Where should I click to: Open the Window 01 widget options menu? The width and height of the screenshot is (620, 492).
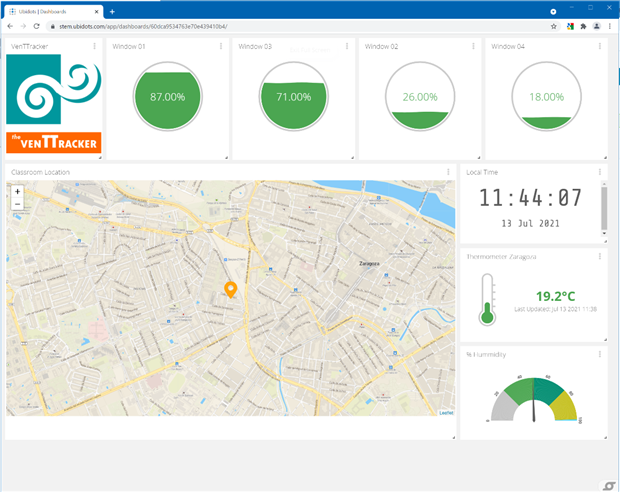pos(221,46)
